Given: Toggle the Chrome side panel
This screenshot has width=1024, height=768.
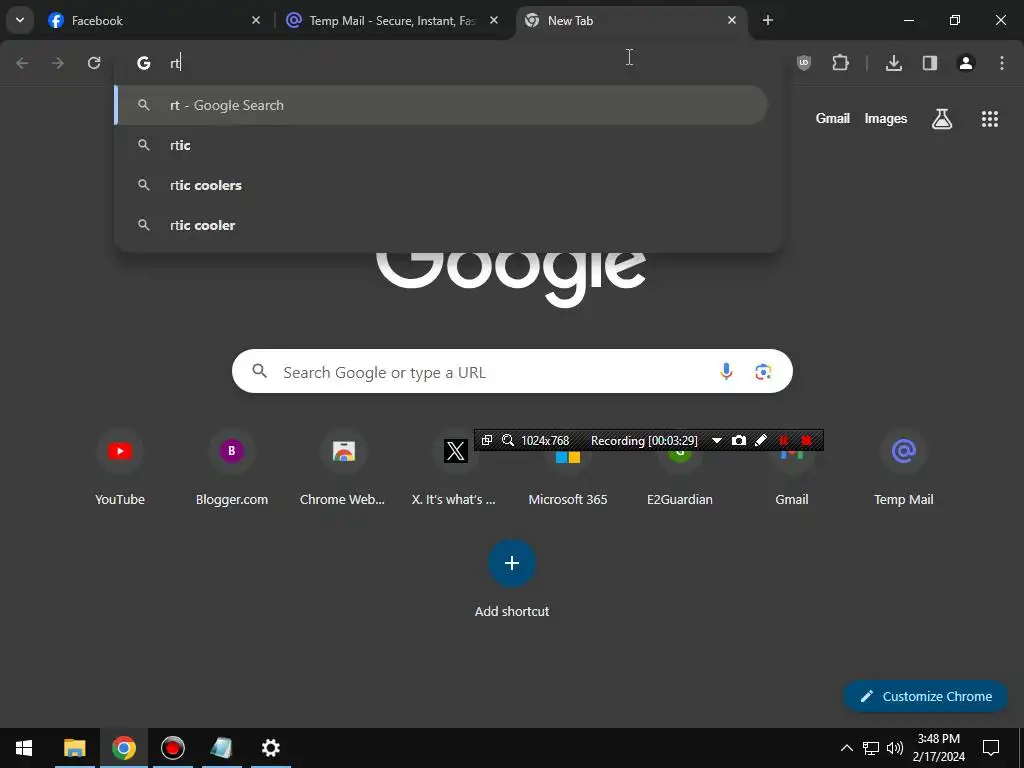Looking at the screenshot, I should 930,63.
